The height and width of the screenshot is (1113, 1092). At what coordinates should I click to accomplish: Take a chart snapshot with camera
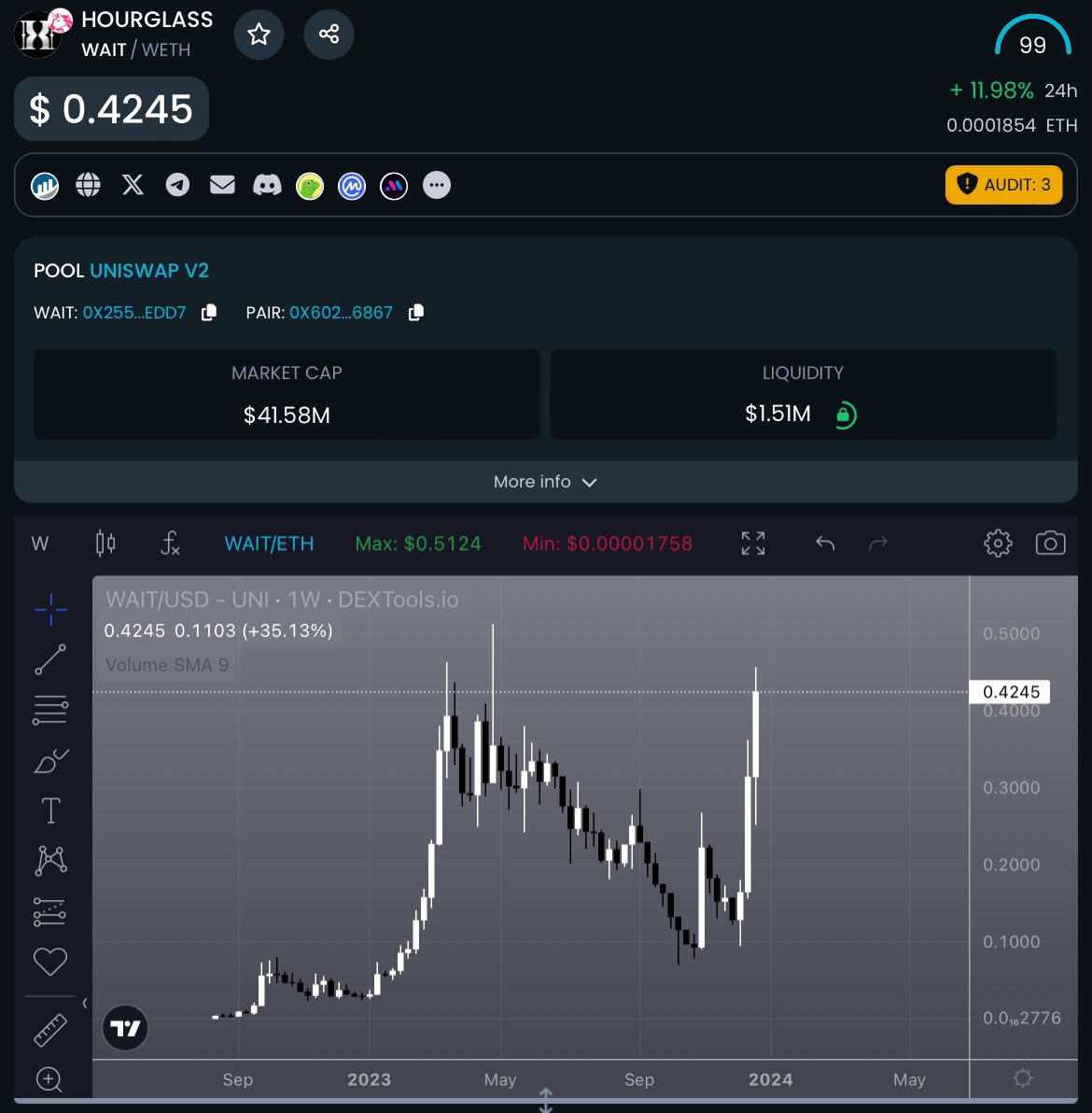[1050, 543]
